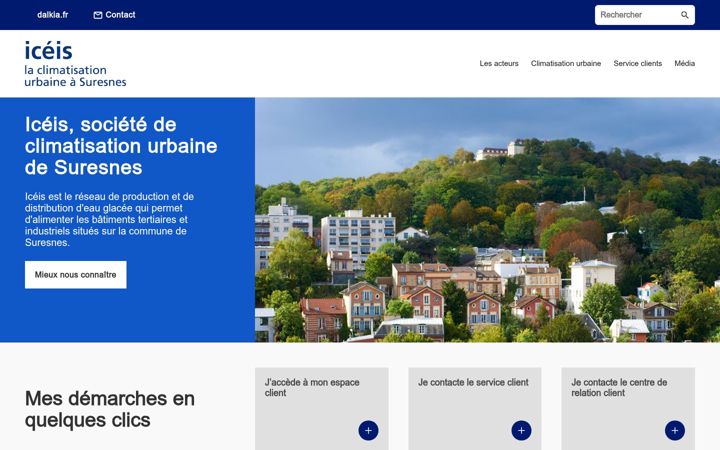Open the 'Je contacte le service client' card
The image size is (720, 450).
[x=475, y=409]
